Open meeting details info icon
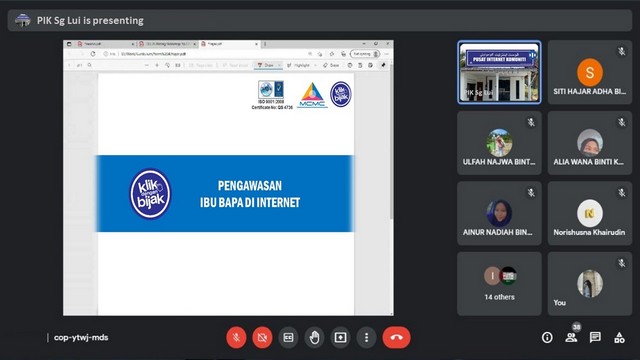 point(547,338)
